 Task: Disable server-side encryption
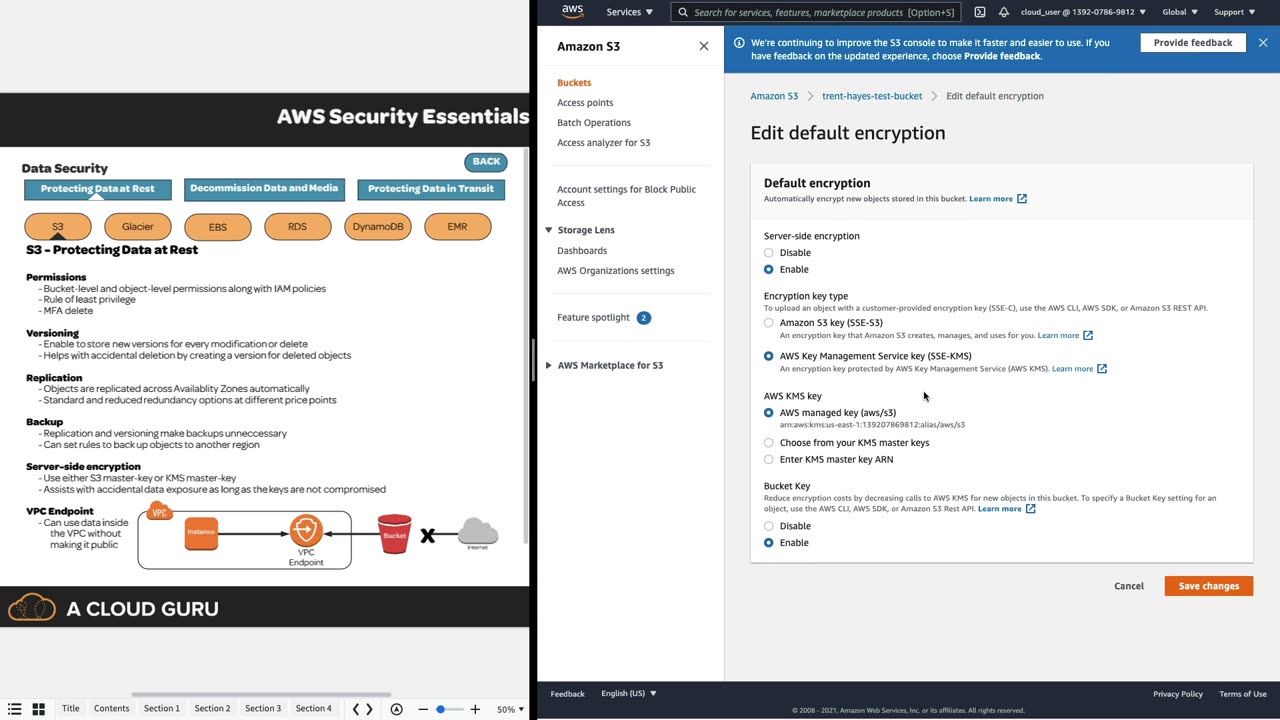pos(768,253)
